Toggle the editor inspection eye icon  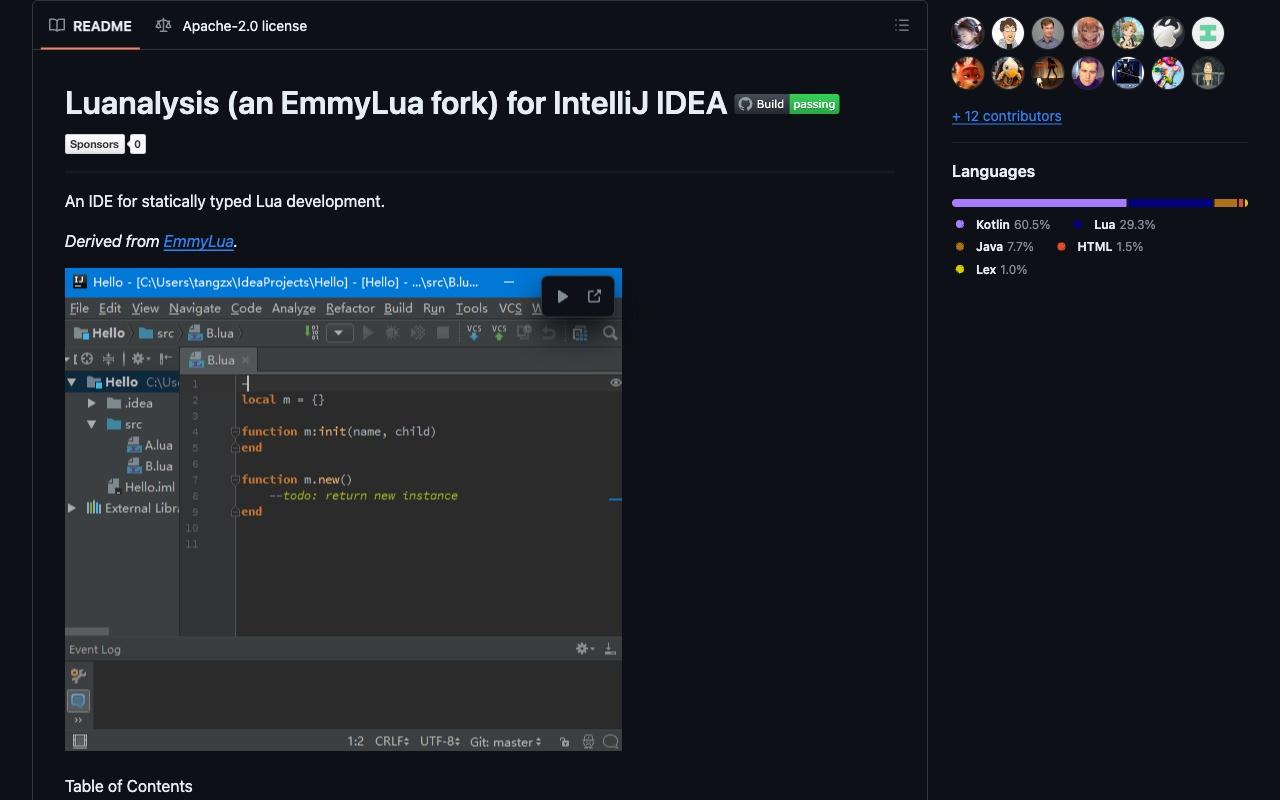point(615,382)
